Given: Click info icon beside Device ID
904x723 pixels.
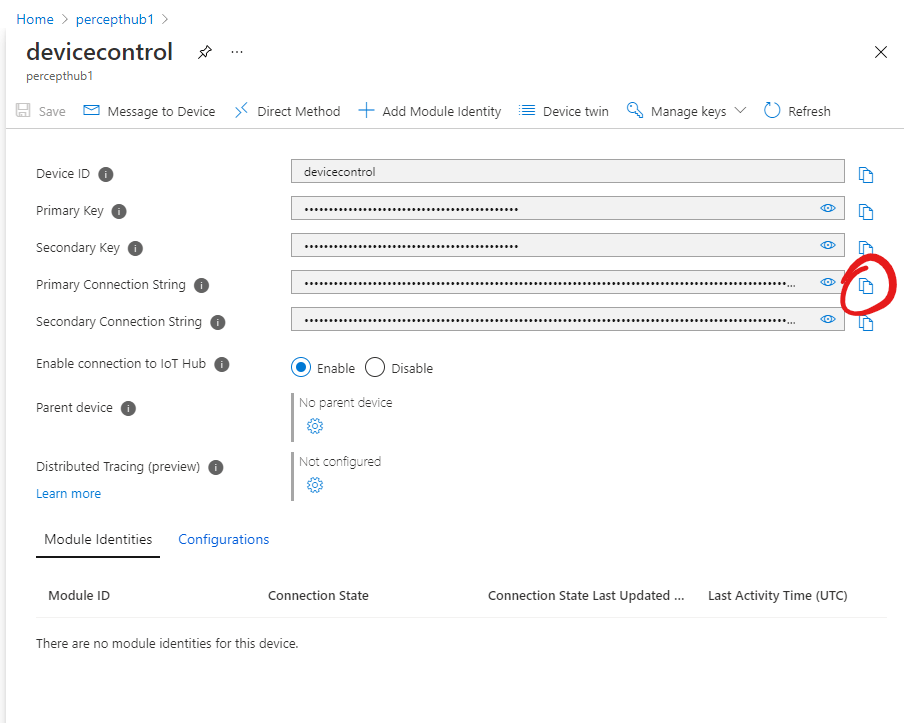Looking at the screenshot, I should (x=106, y=174).
